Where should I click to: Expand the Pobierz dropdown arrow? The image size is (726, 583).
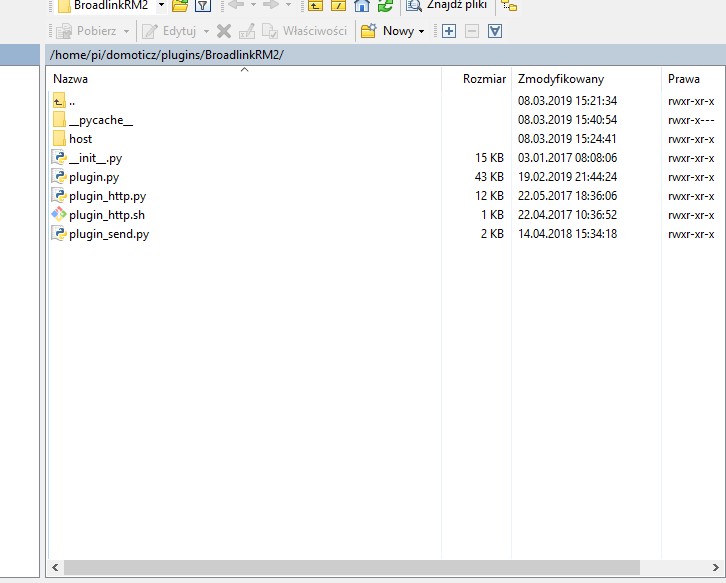[126, 31]
